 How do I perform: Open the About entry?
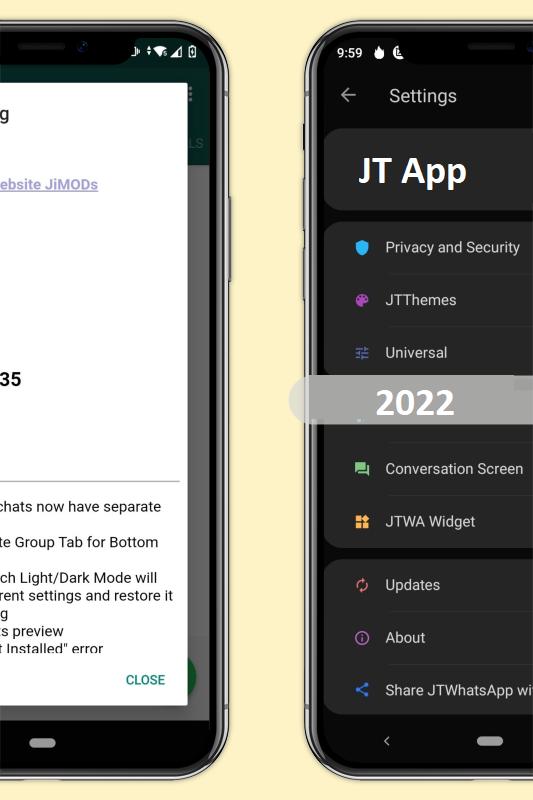428,638
